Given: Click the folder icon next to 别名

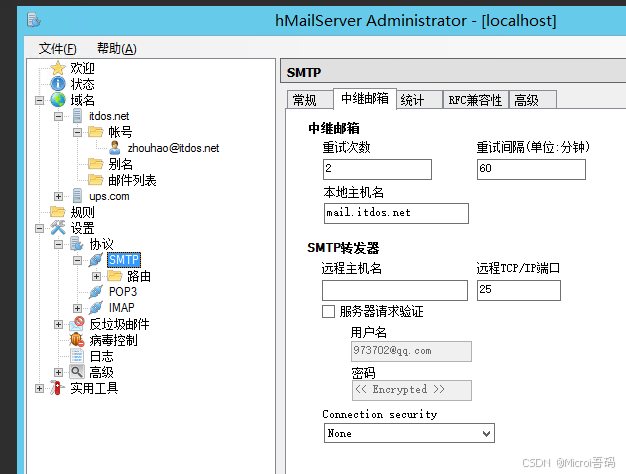Looking at the screenshot, I should pos(96,164).
